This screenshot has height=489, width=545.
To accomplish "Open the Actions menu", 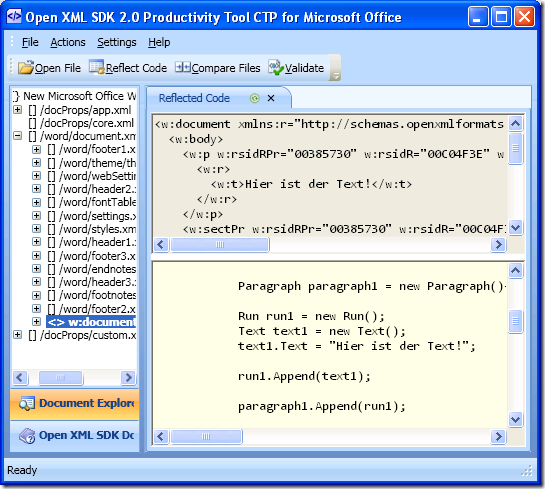I will (68, 42).
